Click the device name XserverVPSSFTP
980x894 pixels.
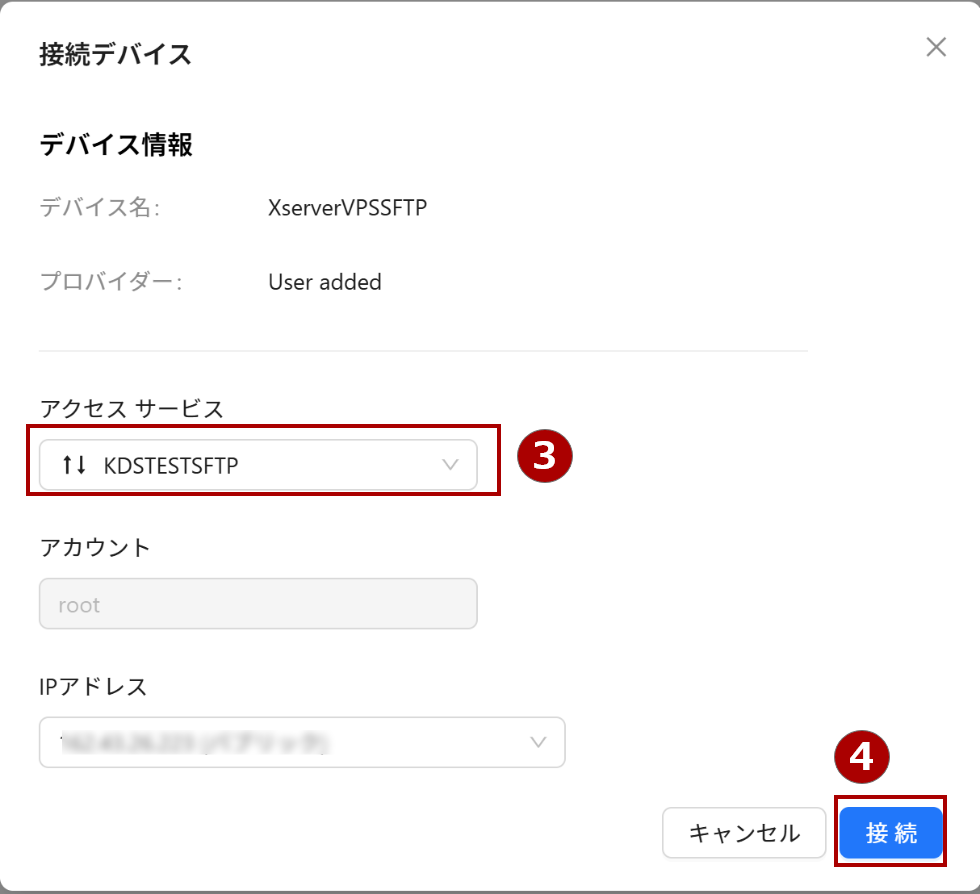347,208
